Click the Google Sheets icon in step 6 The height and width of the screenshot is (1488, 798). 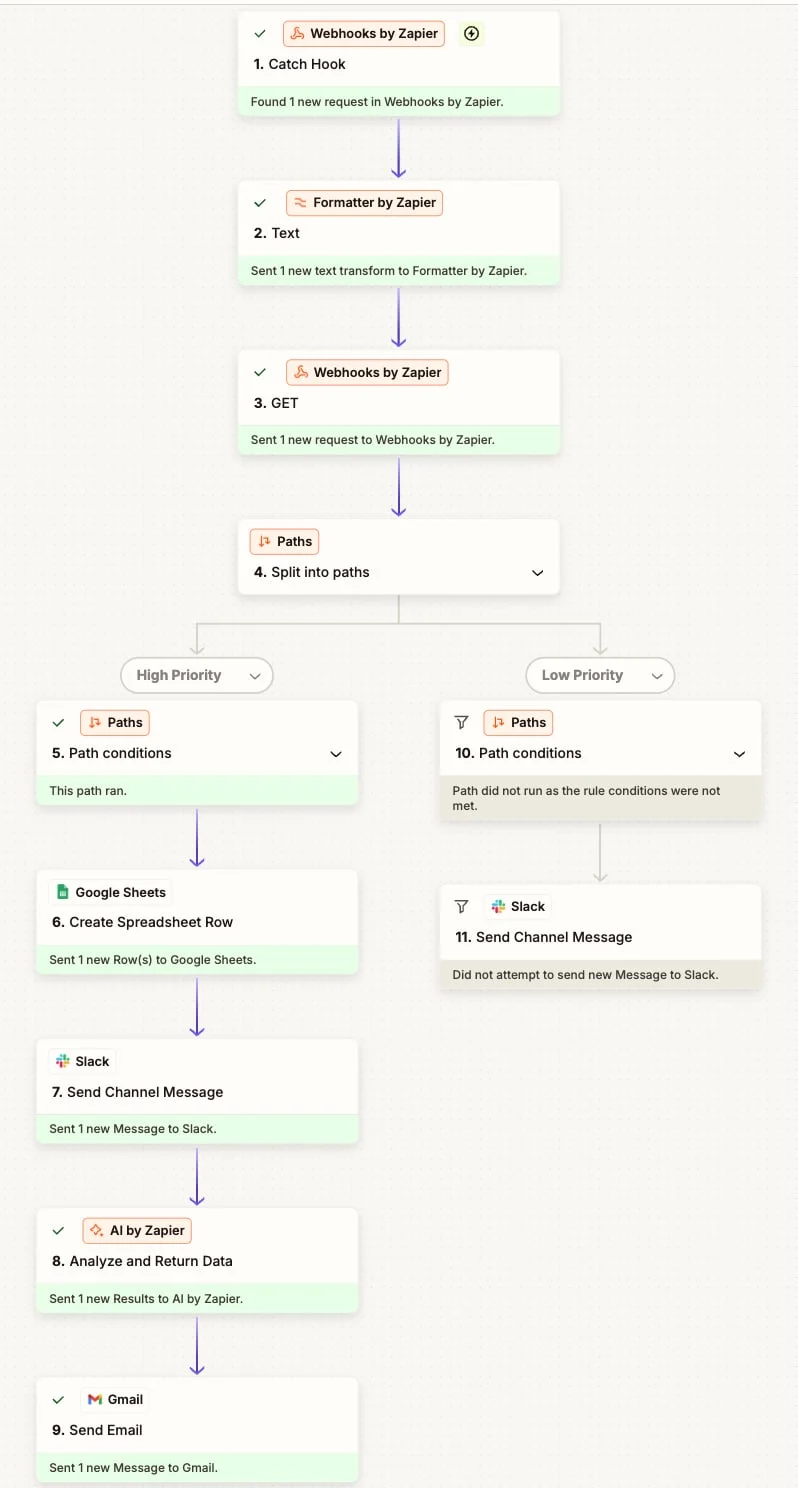click(x=62, y=892)
